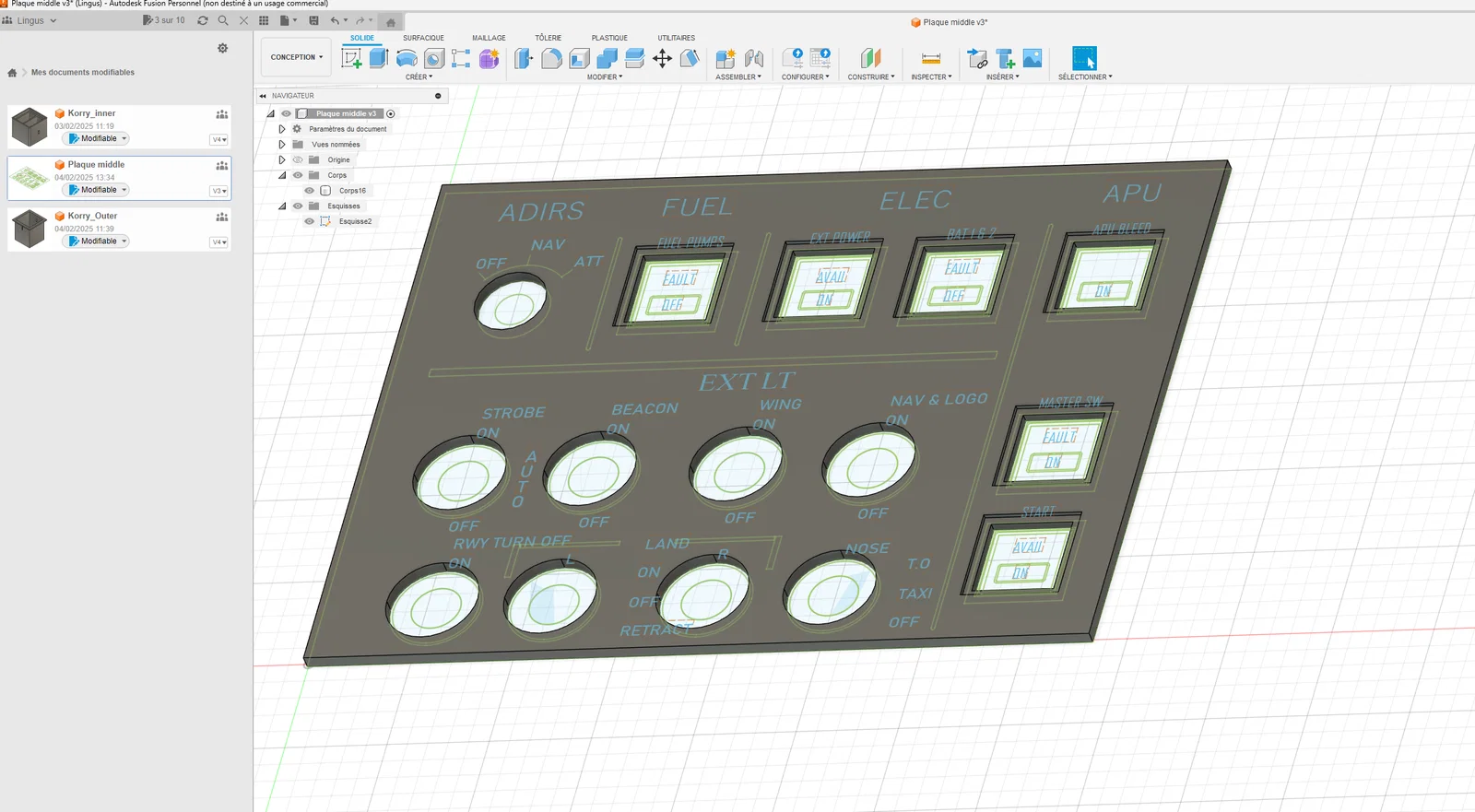This screenshot has height=812, width=1475.
Task: Expand the Vues nommées node
Action: click(x=282, y=145)
